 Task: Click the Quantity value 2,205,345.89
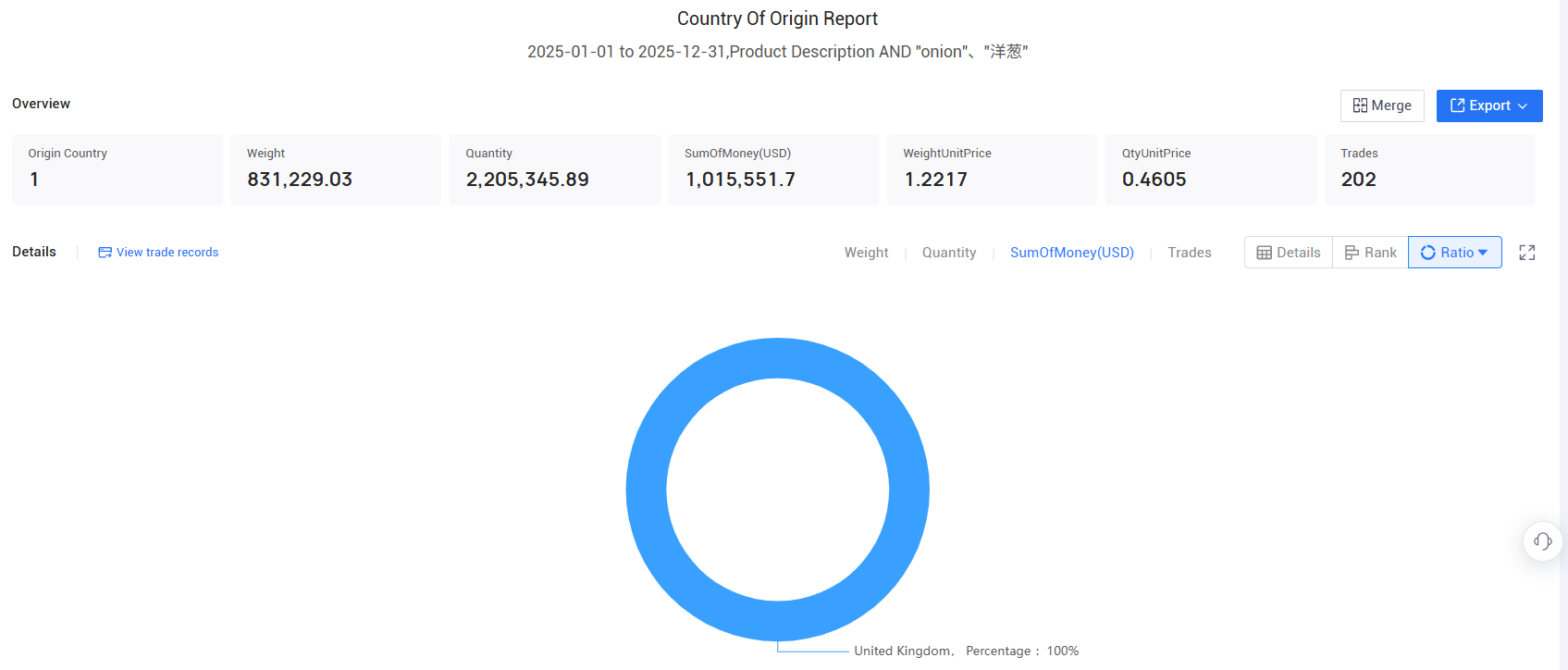click(x=527, y=180)
